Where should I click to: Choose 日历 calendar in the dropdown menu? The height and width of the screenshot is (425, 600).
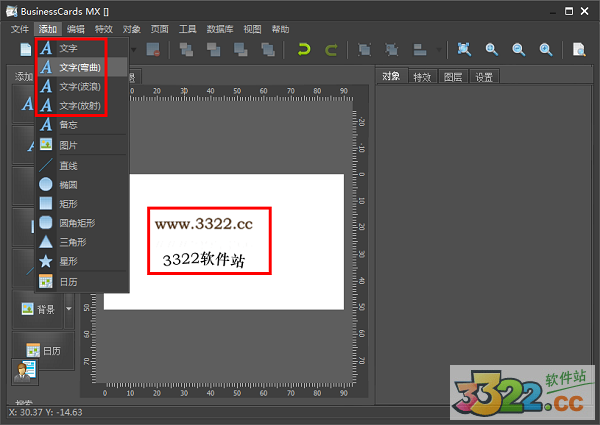[x=82, y=282]
